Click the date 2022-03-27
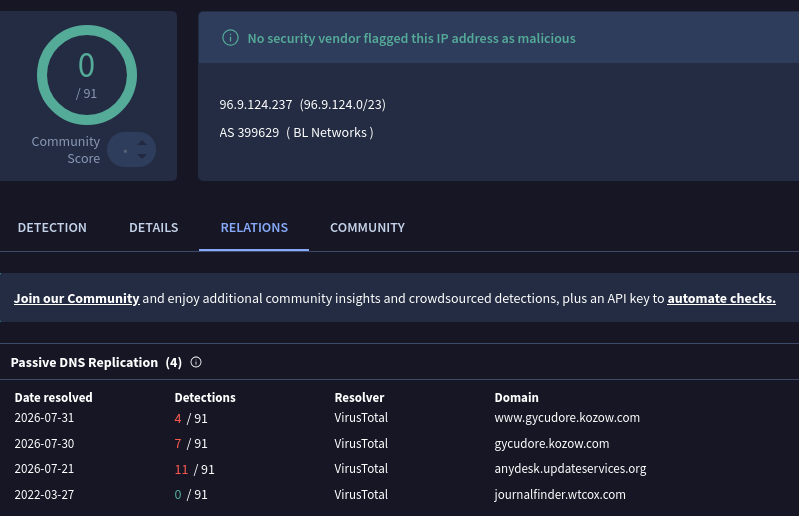 click(44, 495)
